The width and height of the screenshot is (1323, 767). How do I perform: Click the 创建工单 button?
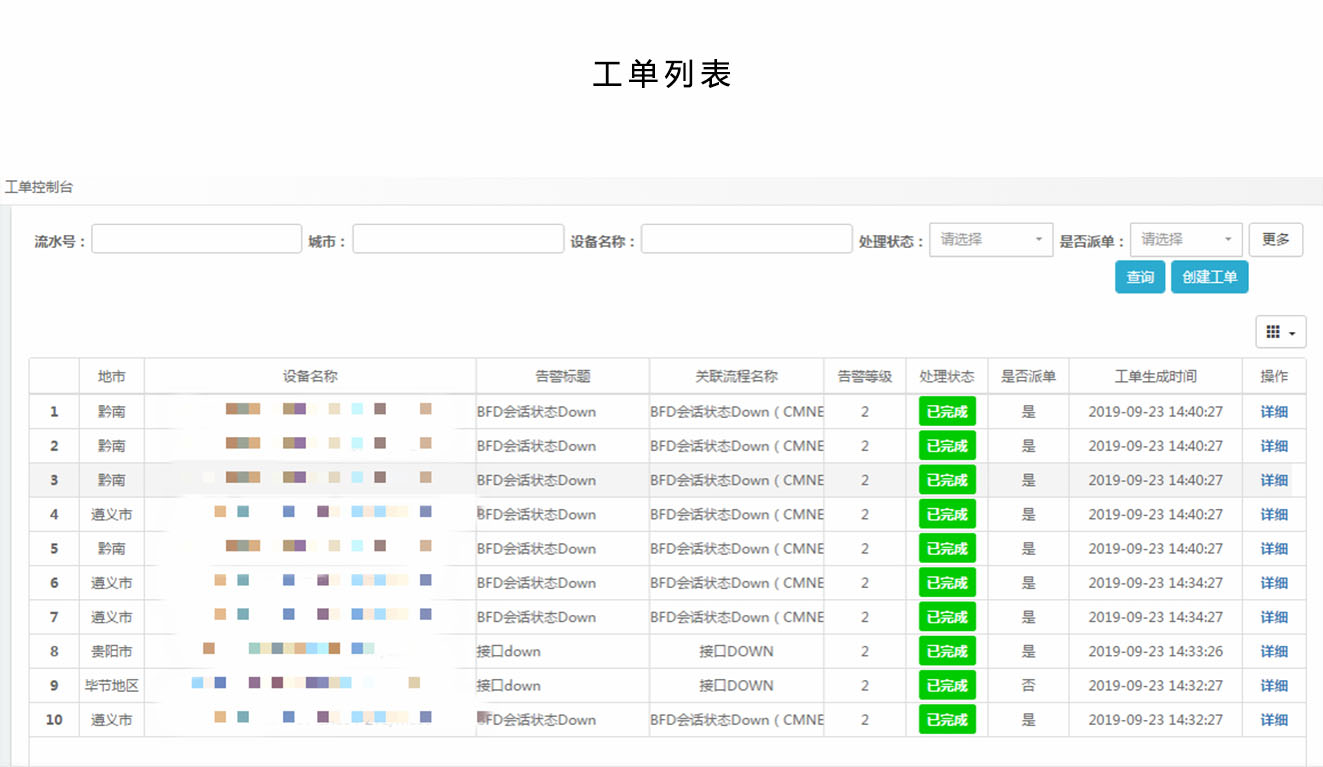pos(1209,277)
